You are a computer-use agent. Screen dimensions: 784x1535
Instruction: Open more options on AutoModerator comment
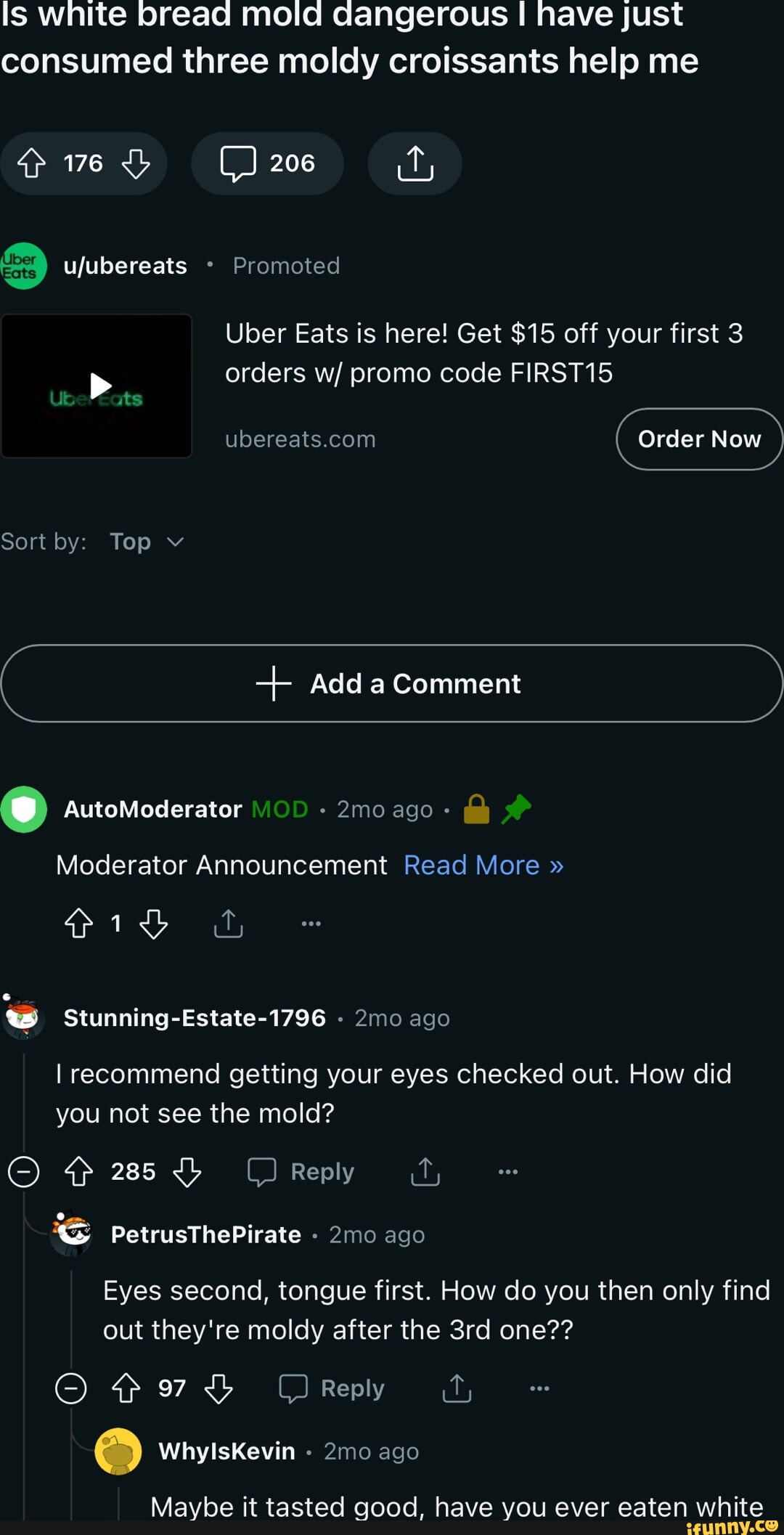(x=311, y=924)
